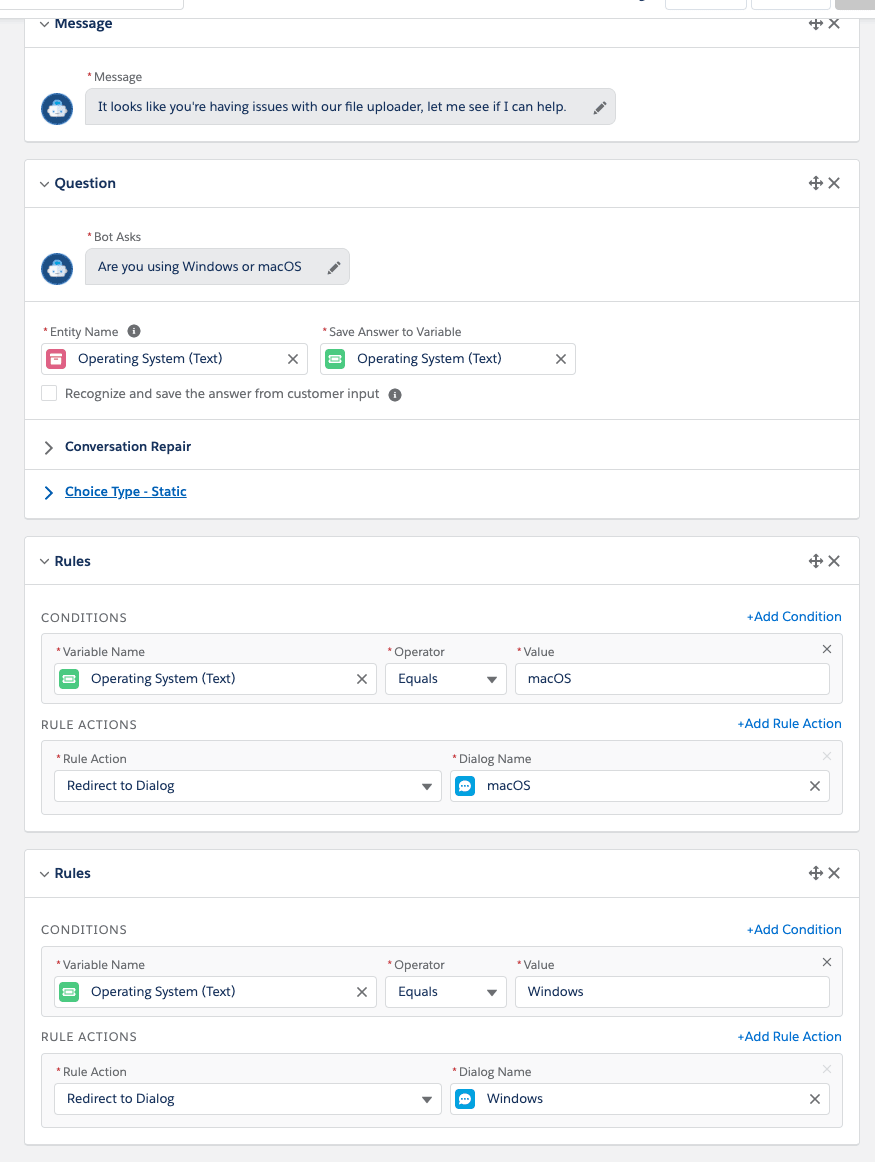
Task: Add Condition to the Windows rule
Action: click(794, 929)
